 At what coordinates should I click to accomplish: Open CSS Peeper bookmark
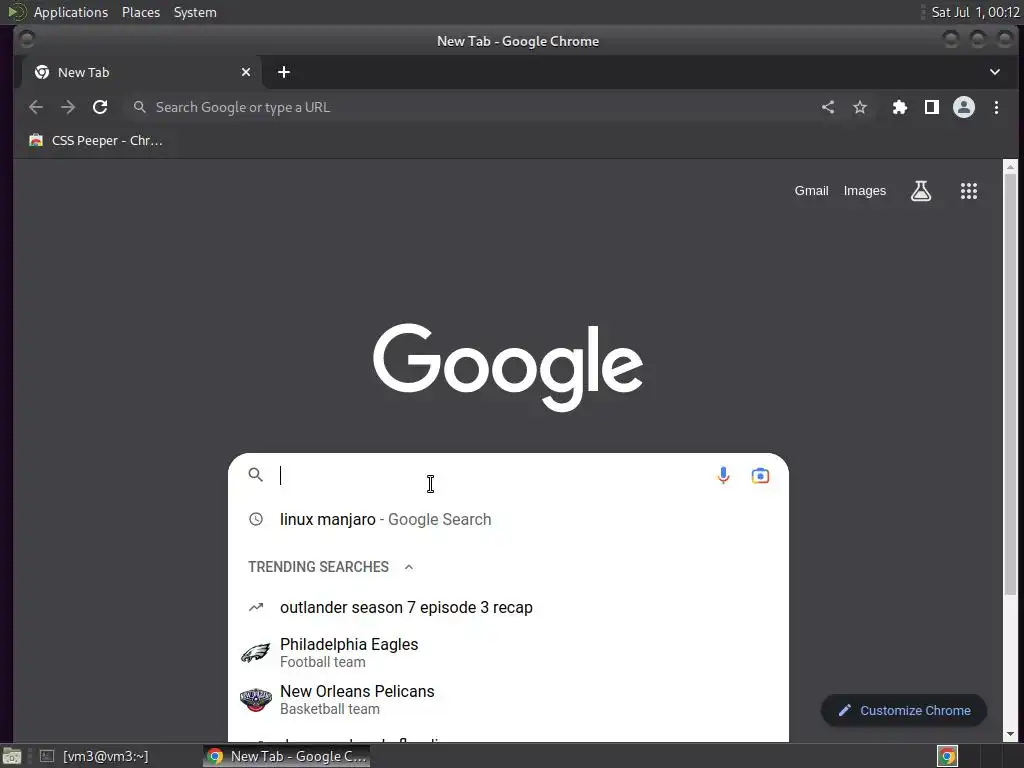[x=95, y=140]
